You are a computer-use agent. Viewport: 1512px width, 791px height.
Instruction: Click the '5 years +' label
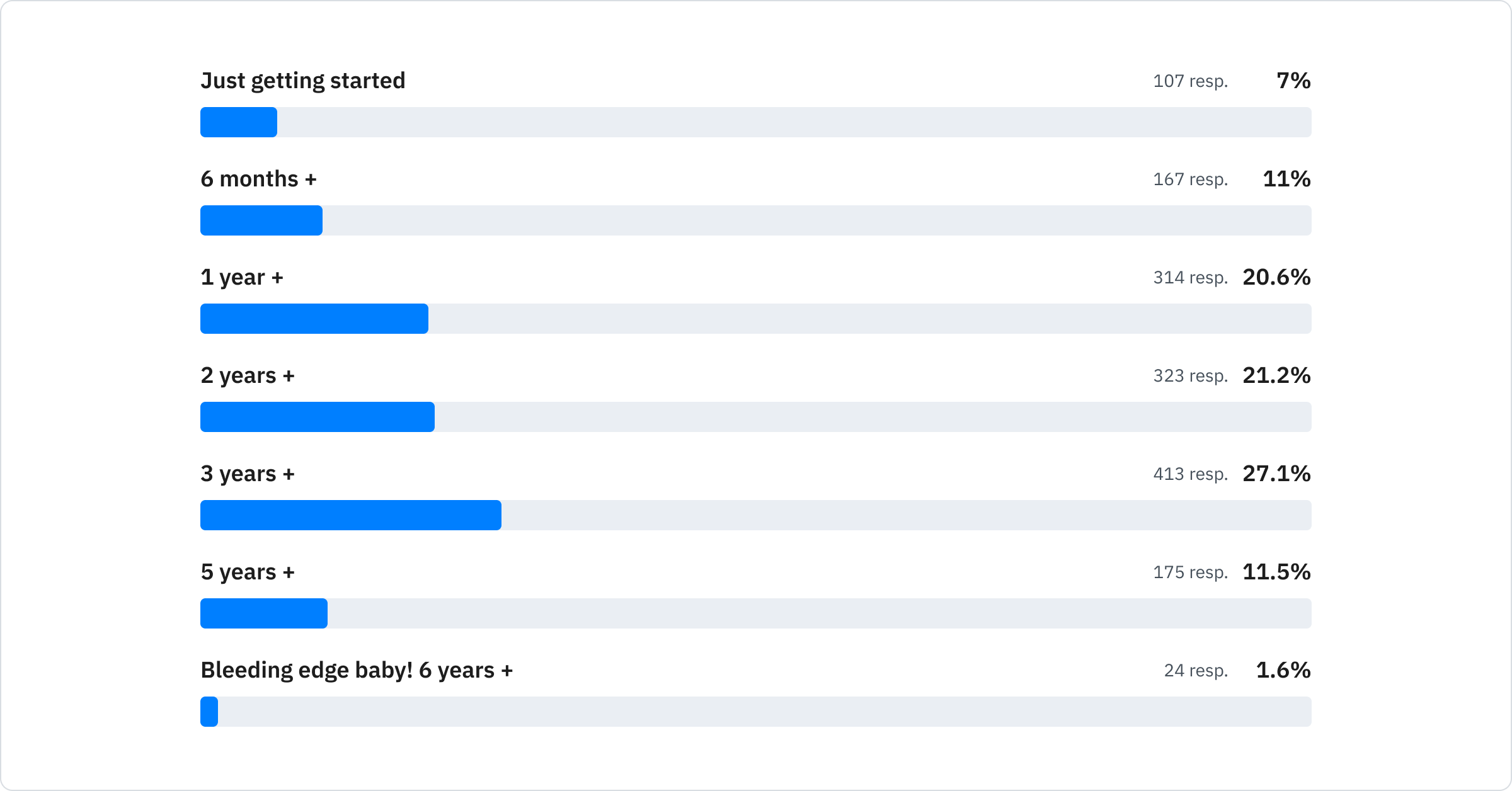tap(248, 572)
